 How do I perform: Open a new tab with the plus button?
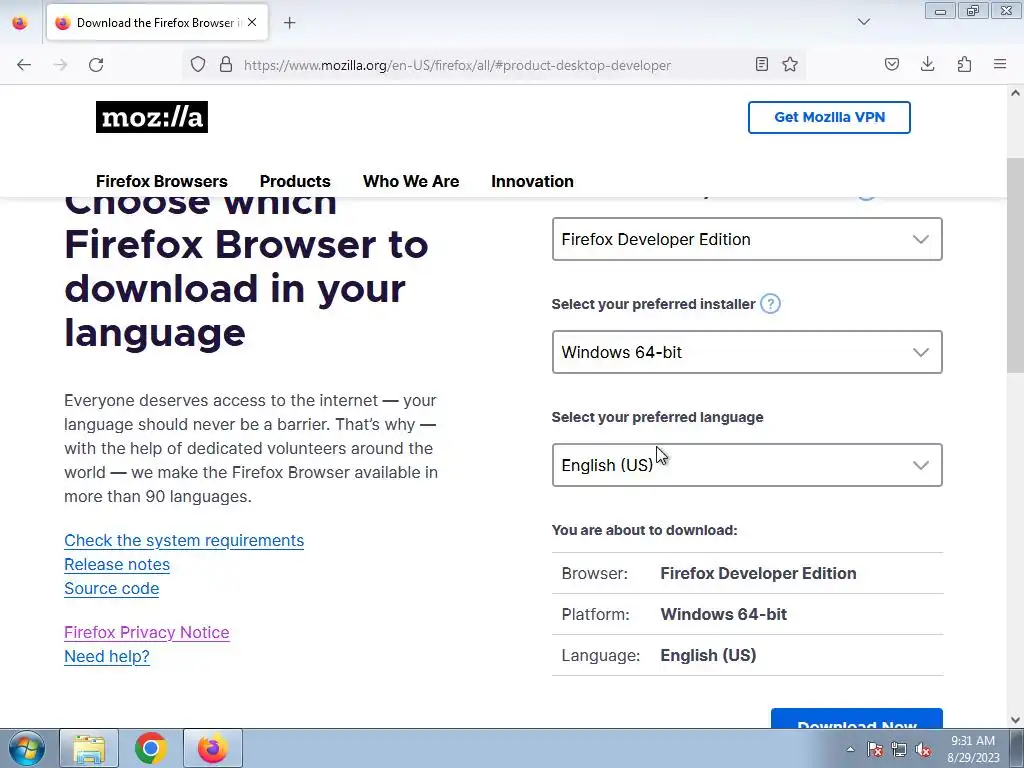tap(289, 23)
